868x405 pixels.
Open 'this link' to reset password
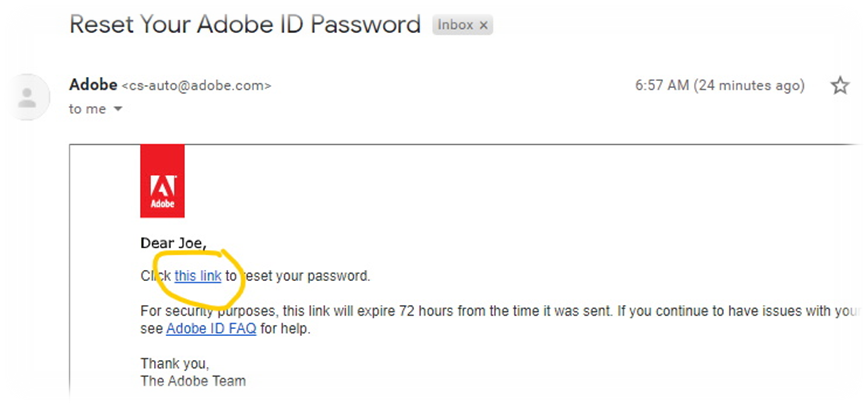198,276
